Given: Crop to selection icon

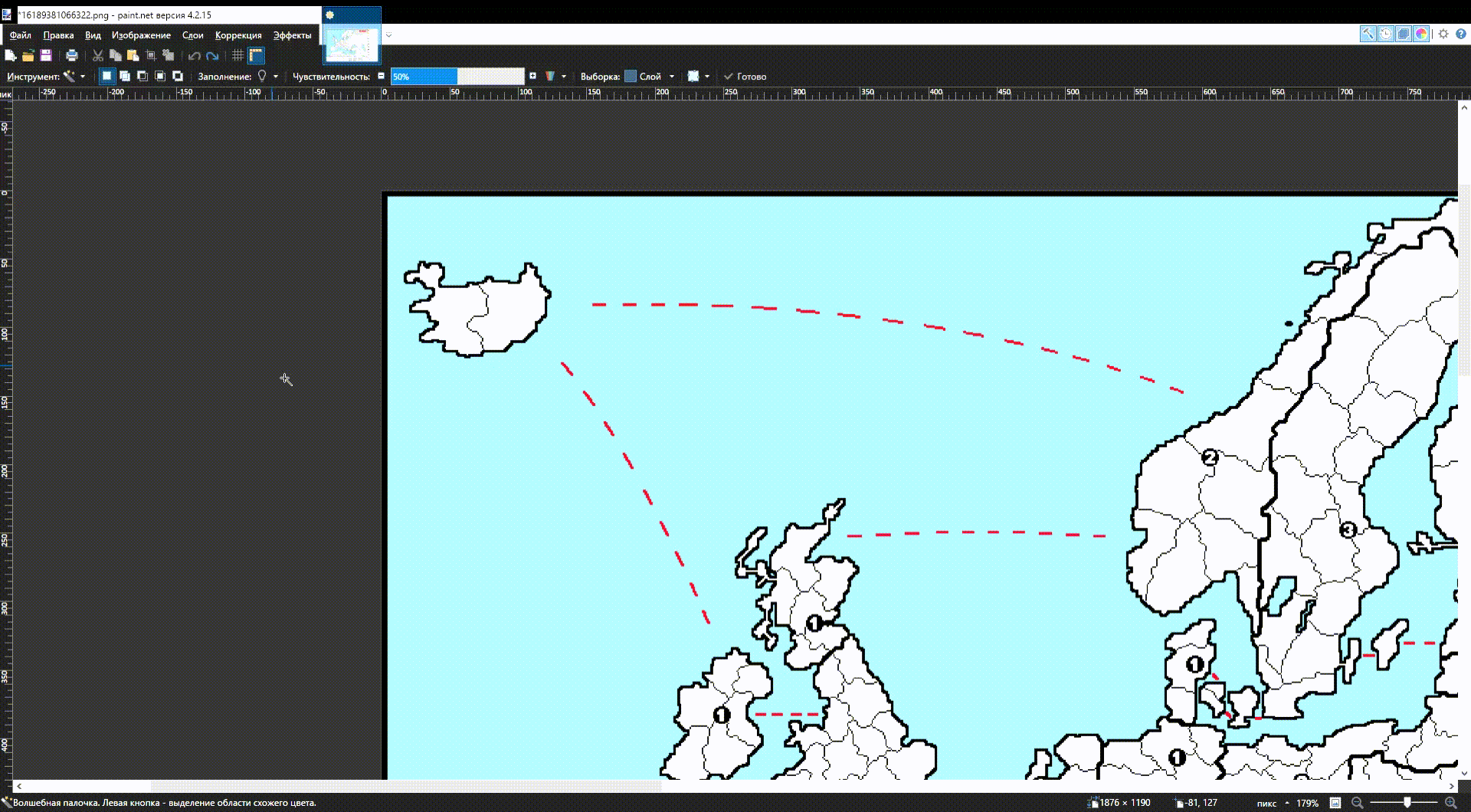Looking at the screenshot, I should tap(151, 55).
